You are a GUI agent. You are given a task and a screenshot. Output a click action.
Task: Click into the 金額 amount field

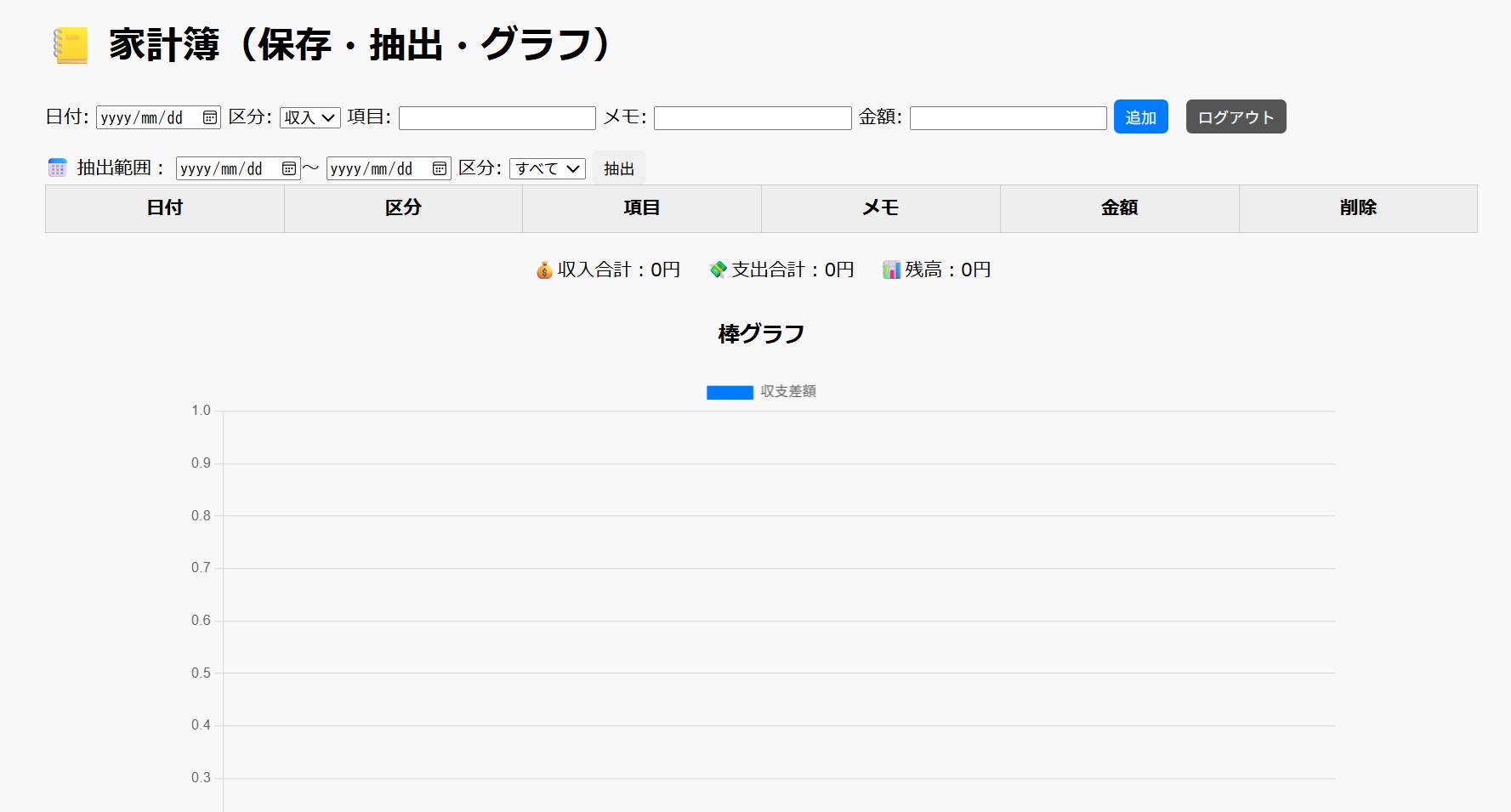(x=1008, y=118)
